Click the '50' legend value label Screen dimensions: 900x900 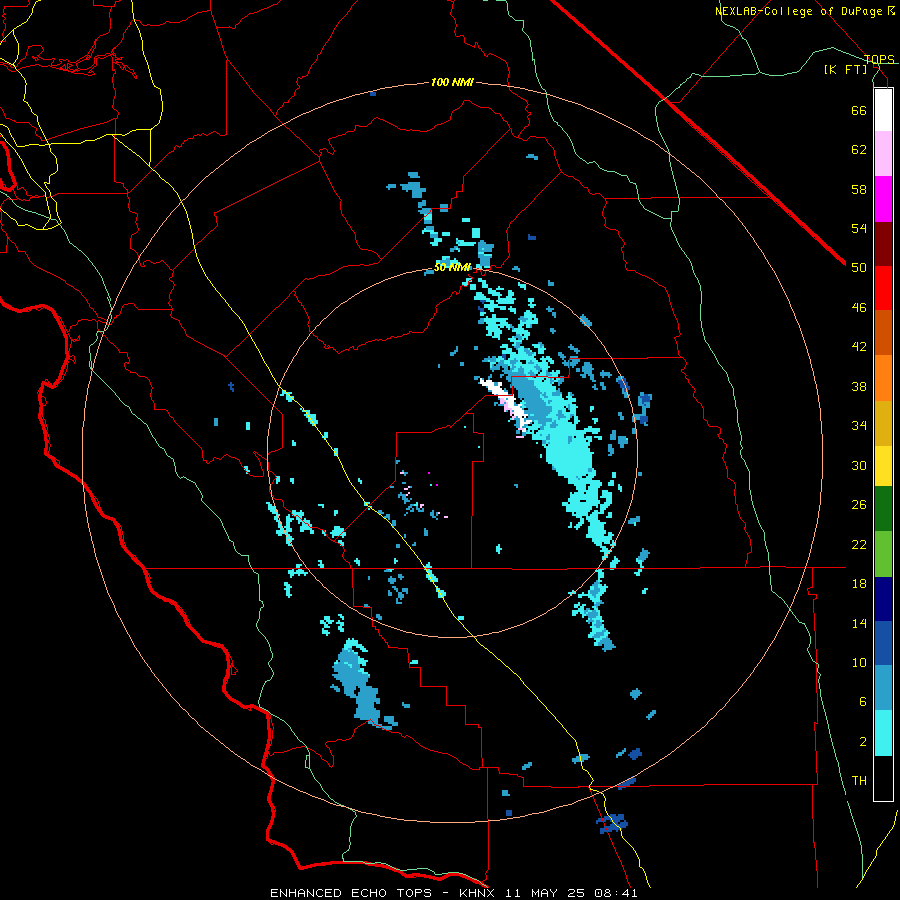859,268
